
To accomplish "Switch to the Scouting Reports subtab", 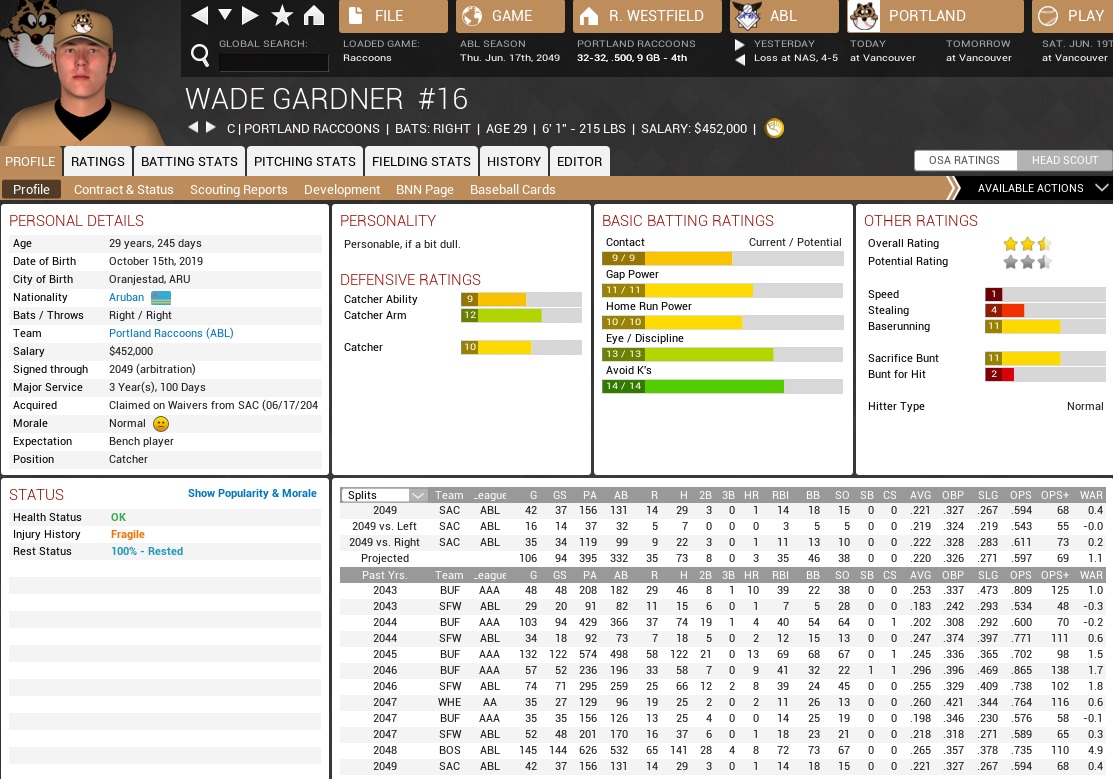I will click(238, 189).
